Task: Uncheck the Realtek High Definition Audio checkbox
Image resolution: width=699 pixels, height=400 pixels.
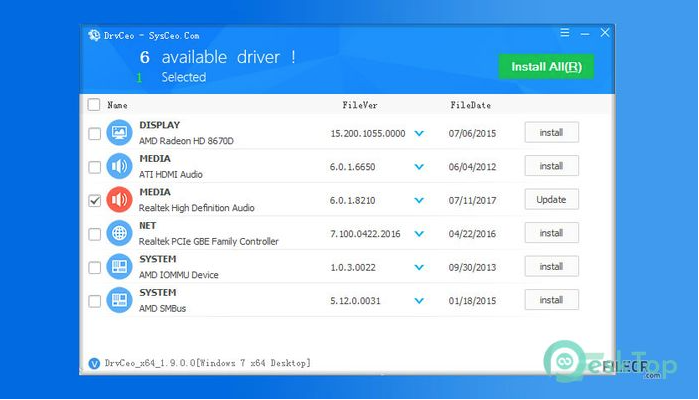Action: click(94, 200)
